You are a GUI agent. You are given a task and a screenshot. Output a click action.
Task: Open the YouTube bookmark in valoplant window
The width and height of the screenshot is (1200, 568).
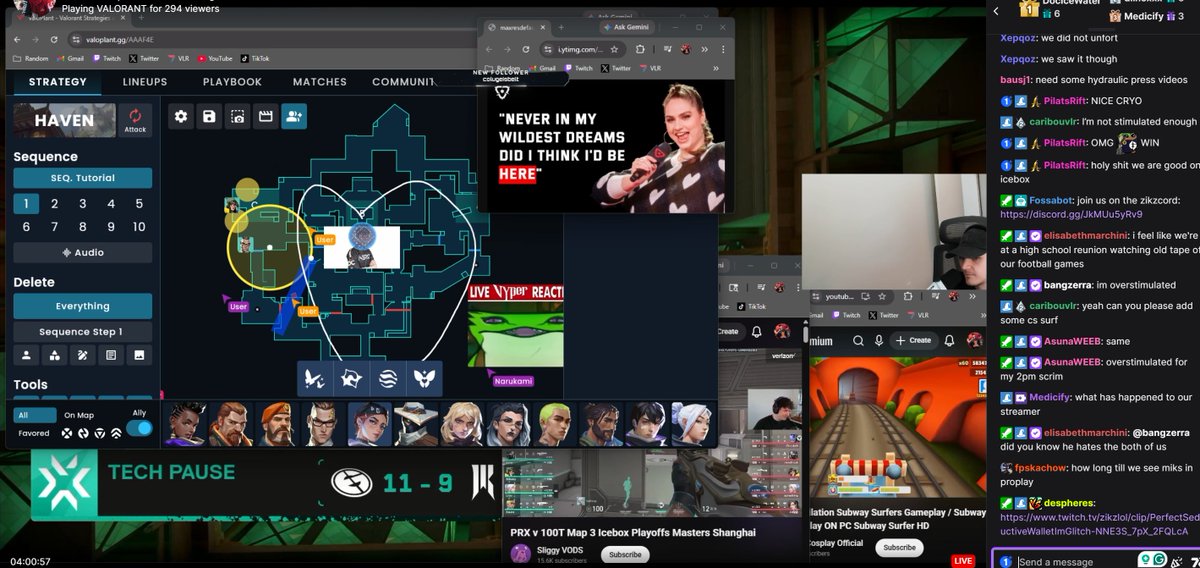tap(217, 59)
